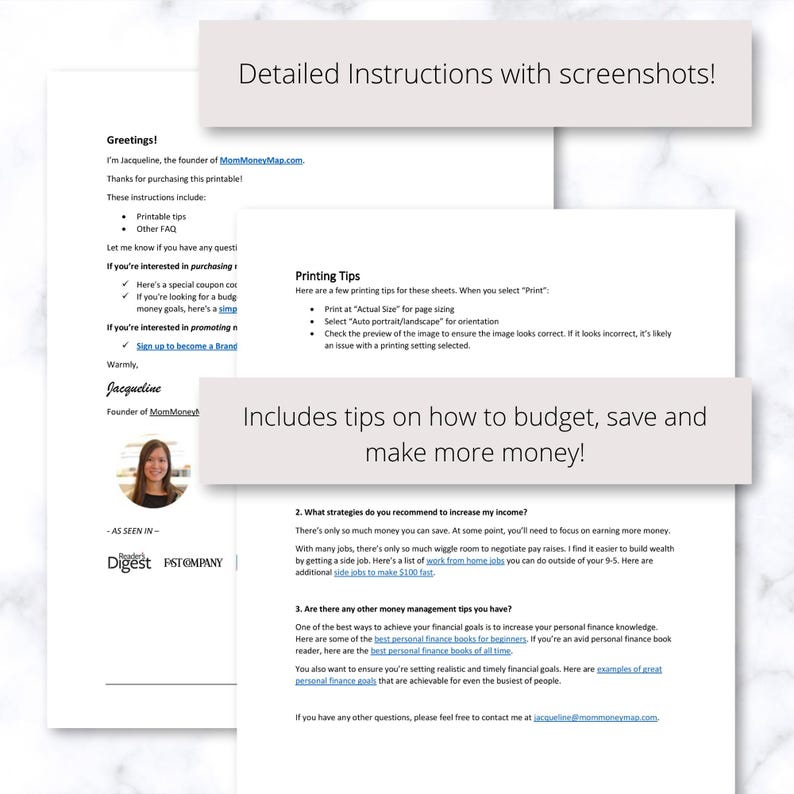Click the Detailed Instructions with screenshots banner
The width and height of the screenshot is (794, 794).
tap(475, 73)
